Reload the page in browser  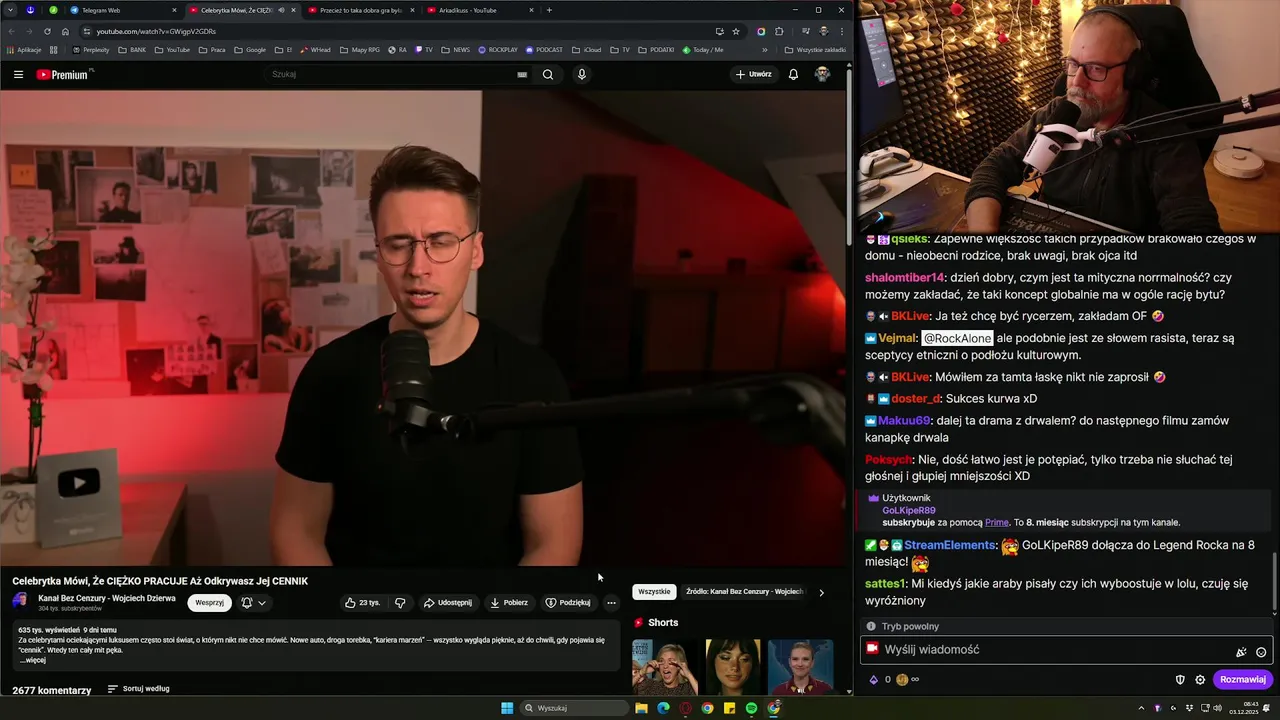46,31
